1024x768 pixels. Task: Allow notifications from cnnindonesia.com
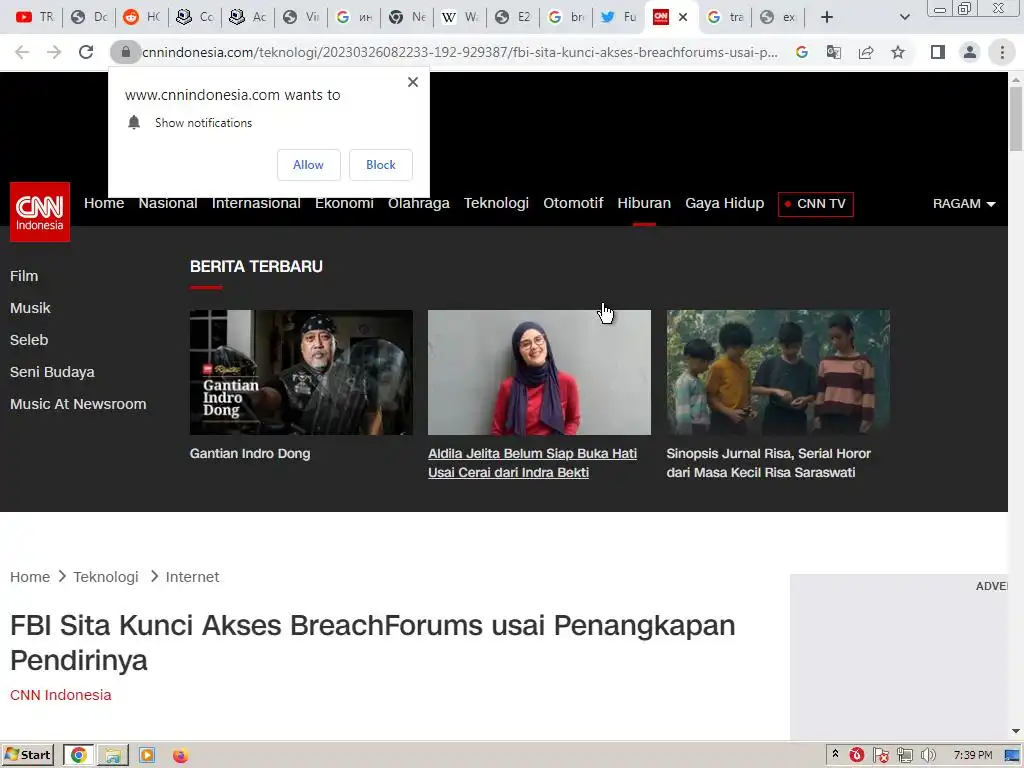point(308,165)
